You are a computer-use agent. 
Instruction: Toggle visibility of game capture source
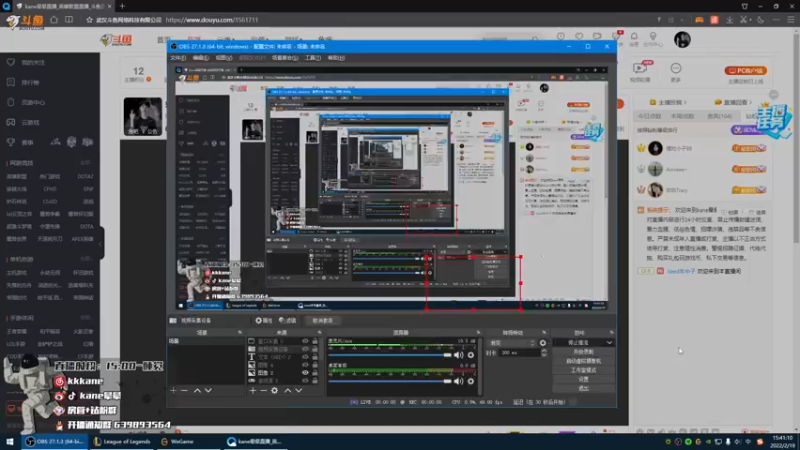click(305, 381)
